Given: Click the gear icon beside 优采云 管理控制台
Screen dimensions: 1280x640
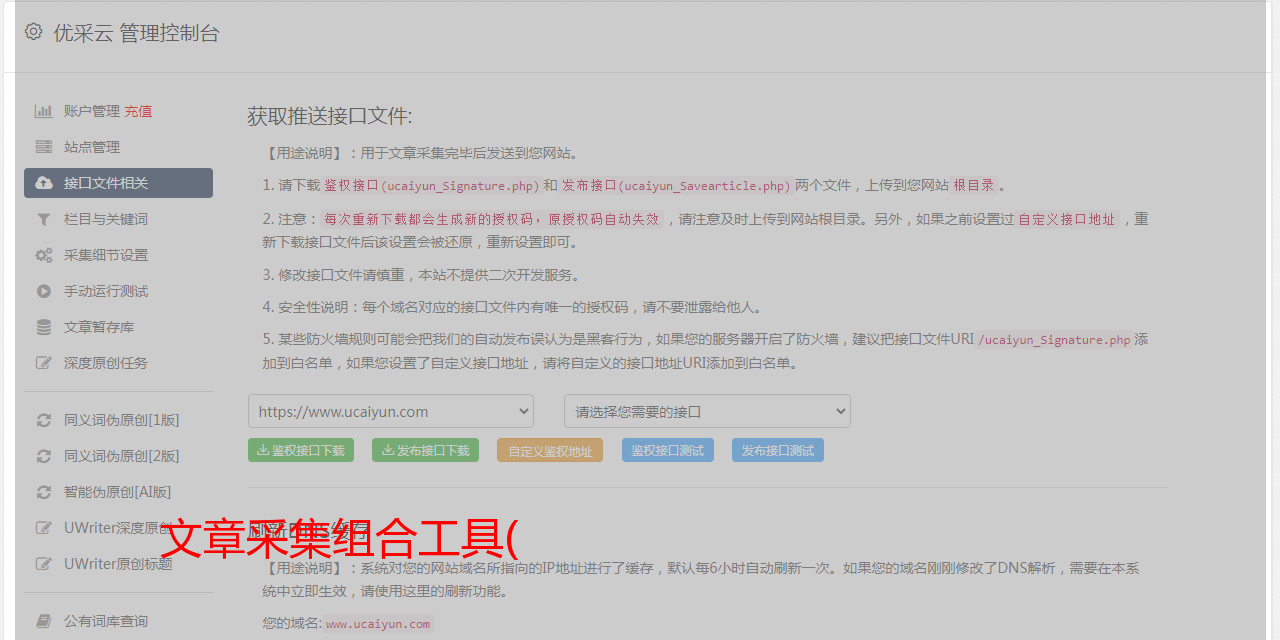Looking at the screenshot, I should (33, 32).
